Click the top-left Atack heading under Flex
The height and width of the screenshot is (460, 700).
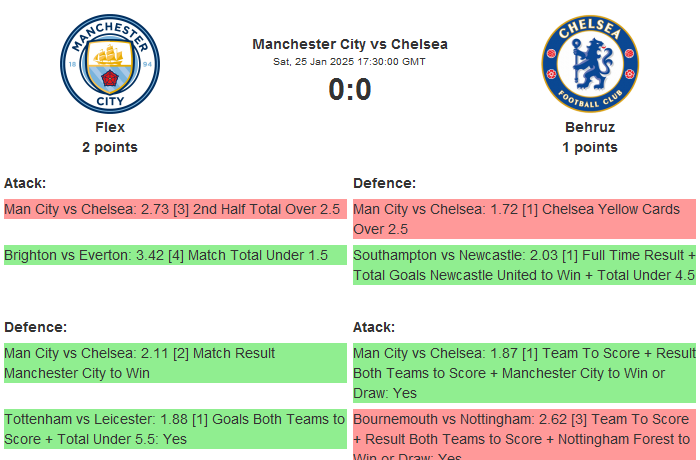coord(25,183)
